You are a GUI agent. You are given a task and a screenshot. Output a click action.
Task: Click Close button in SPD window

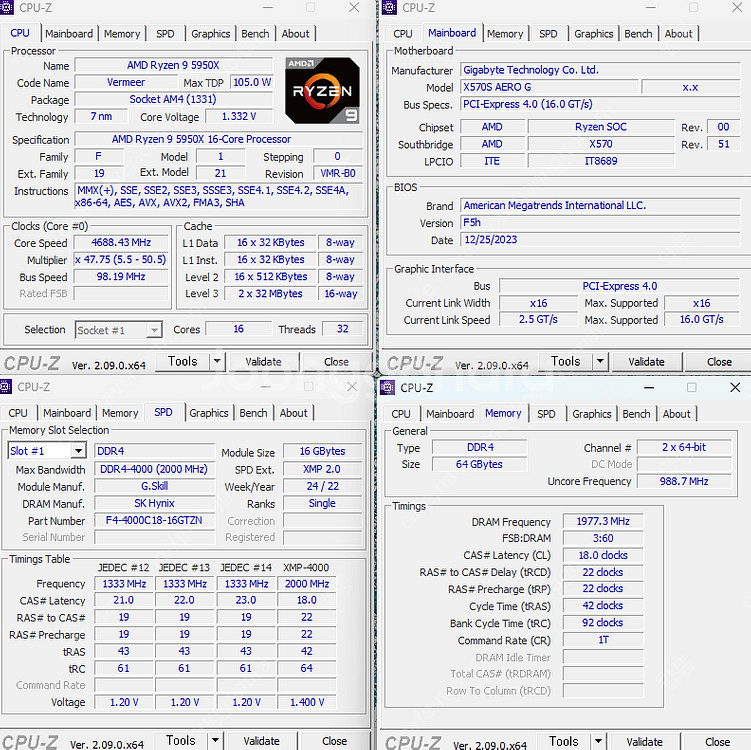[334, 741]
